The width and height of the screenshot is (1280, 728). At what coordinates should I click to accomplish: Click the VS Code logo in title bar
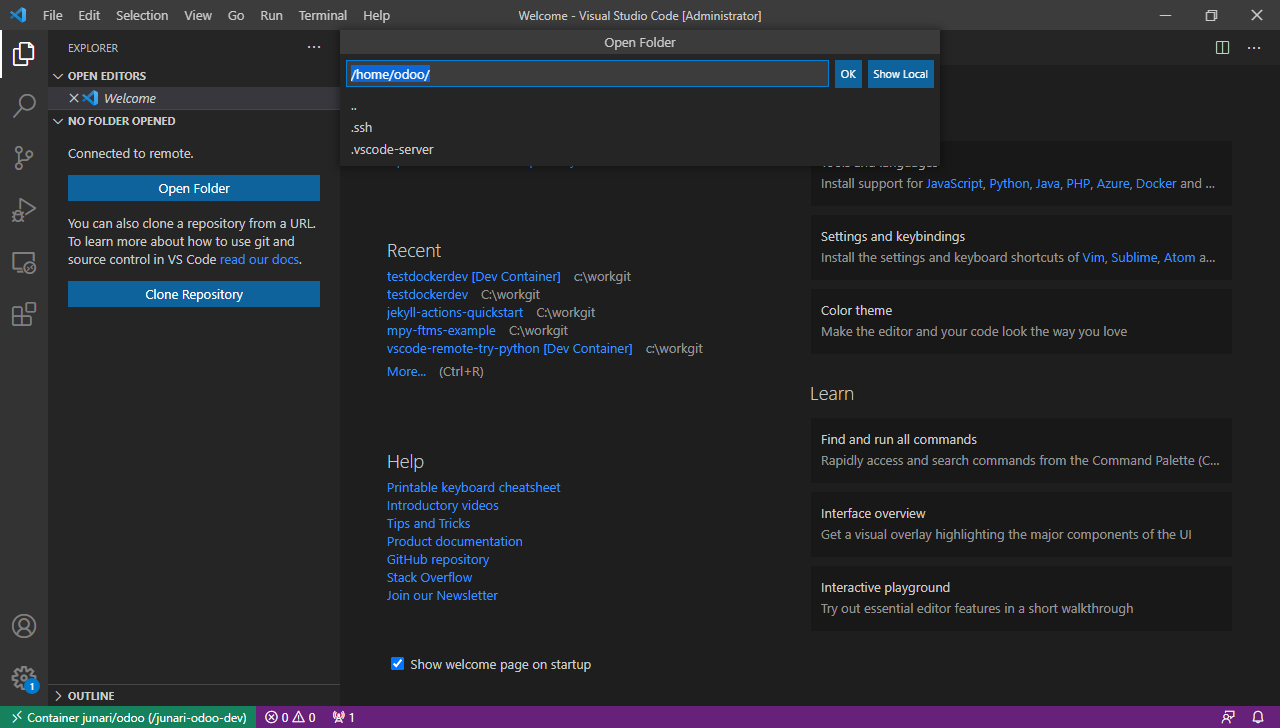coord(17,15)
